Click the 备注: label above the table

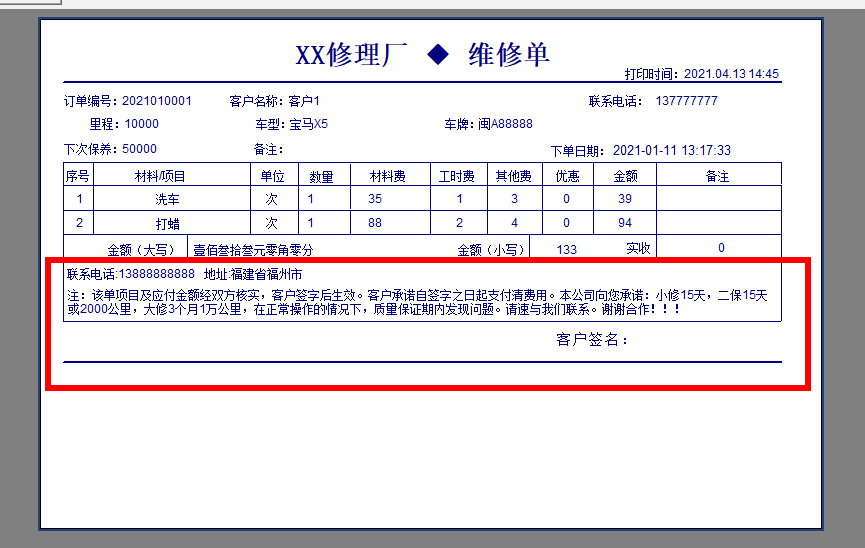coord(268,150)
